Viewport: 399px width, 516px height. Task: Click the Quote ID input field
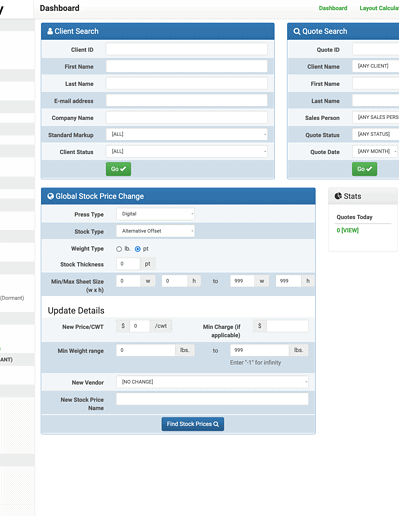point(376,49)
